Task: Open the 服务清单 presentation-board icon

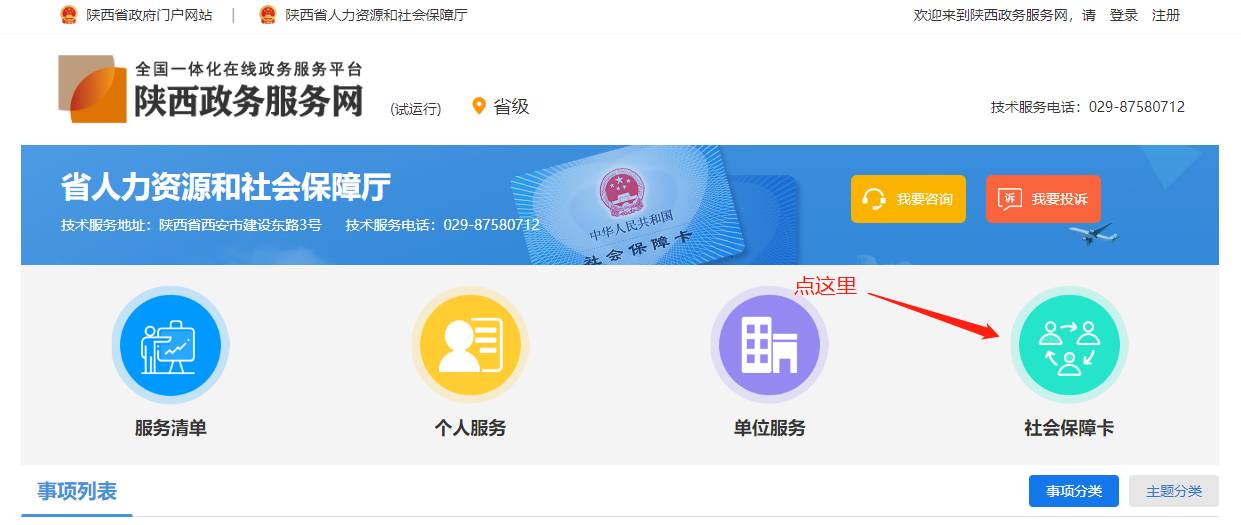Action: click(x=170, y=346)
